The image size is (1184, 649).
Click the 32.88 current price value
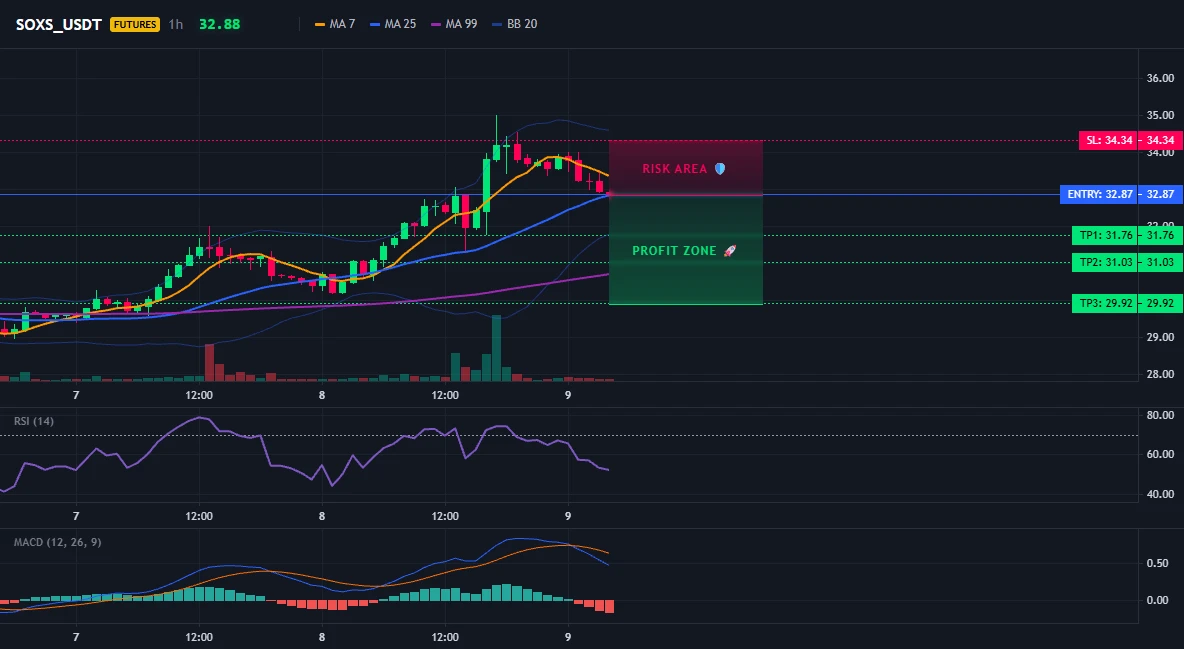pyautogui.click(x=220, y=24)
